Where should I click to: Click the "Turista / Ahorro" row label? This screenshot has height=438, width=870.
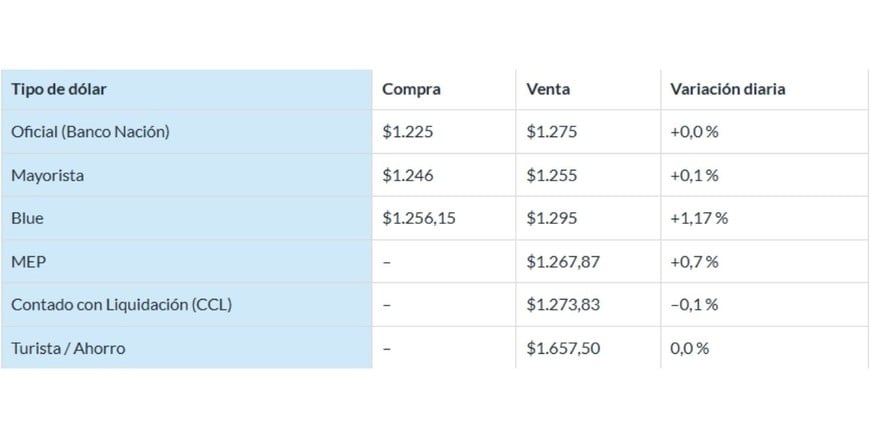pos(68,348)
